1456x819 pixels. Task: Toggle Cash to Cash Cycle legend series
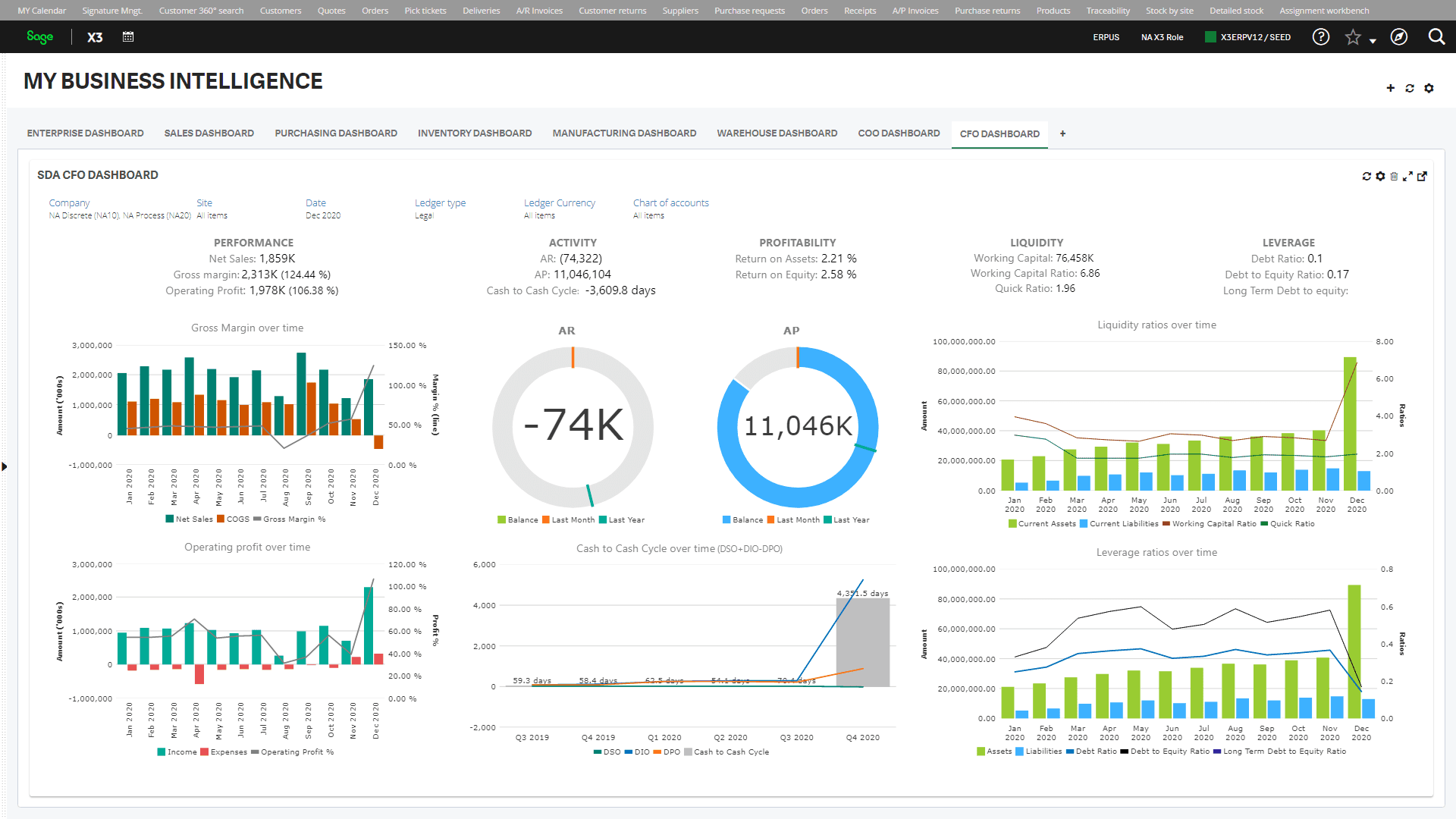point(726,752)
